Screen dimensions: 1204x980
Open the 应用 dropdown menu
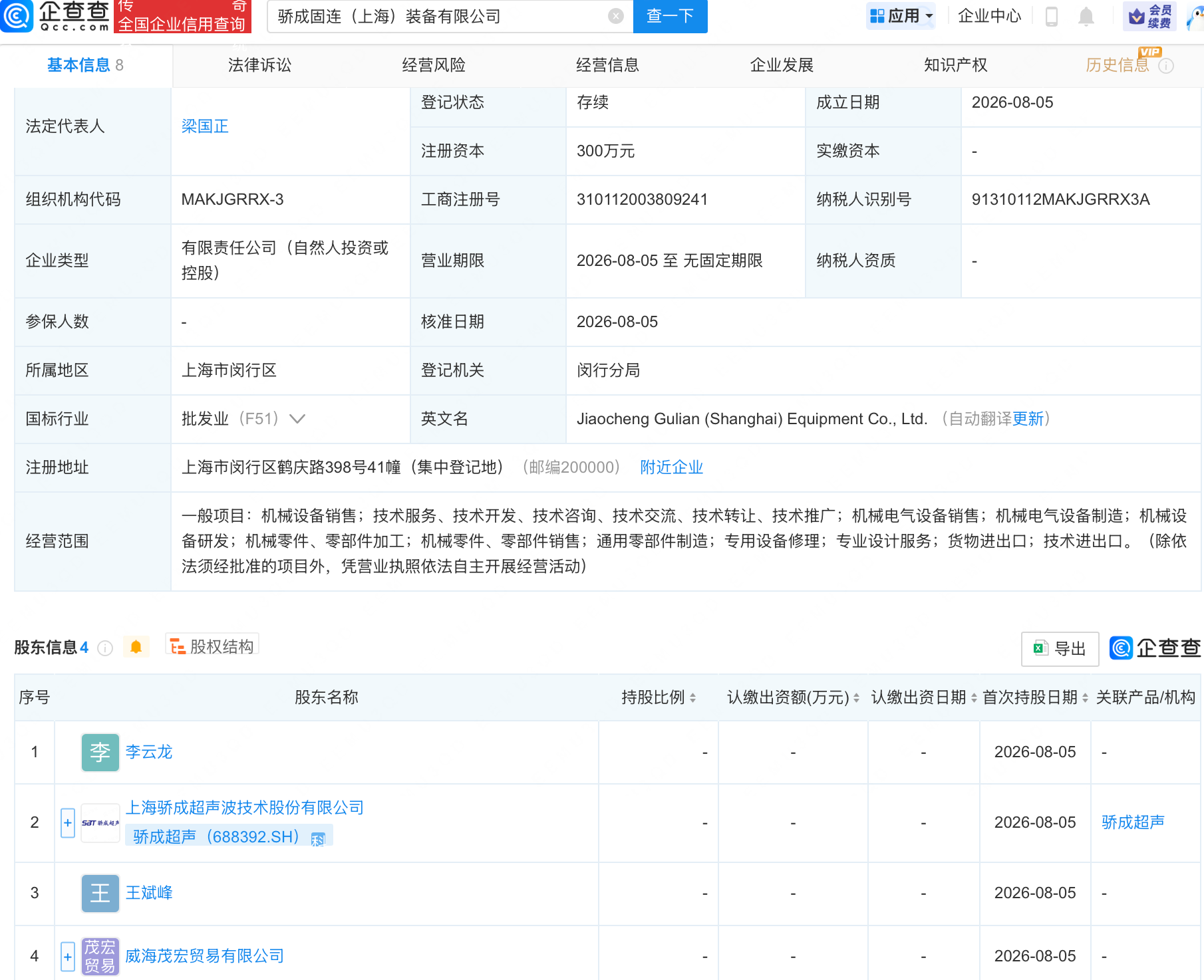pyautogui.click(x=901, y=16)
